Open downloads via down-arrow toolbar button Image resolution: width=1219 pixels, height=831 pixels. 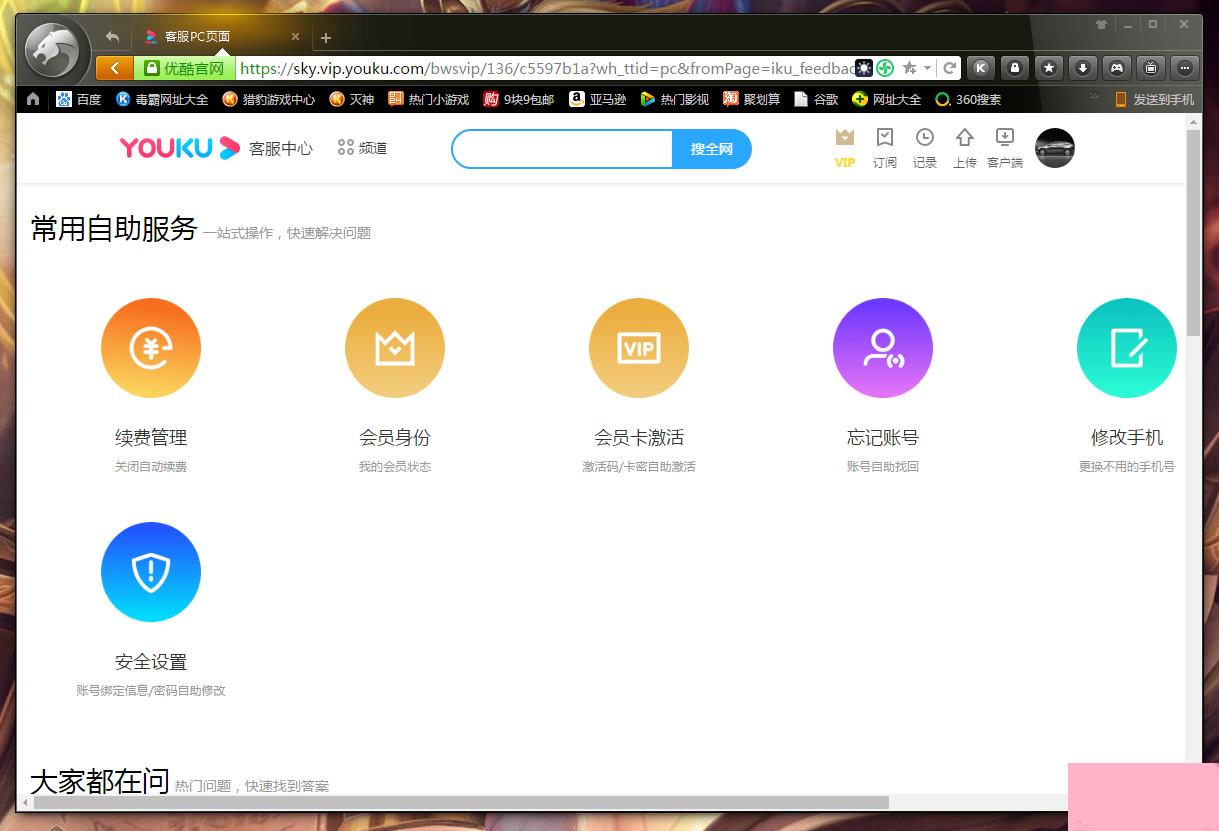(x=1083, y=68)
